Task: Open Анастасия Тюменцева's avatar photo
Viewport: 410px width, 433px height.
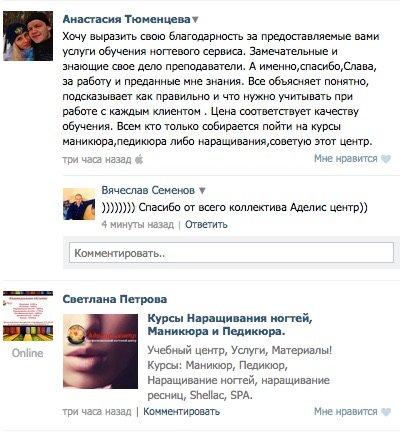Action: [x=28, y=36]
